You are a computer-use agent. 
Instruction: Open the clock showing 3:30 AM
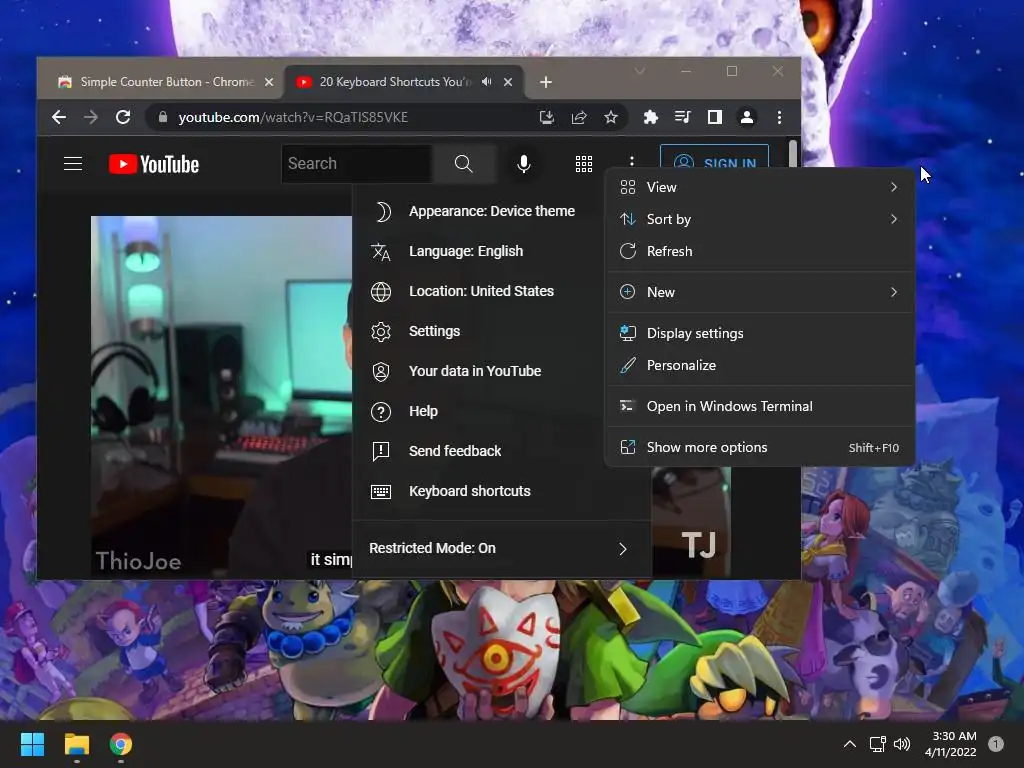coord(951,744)
